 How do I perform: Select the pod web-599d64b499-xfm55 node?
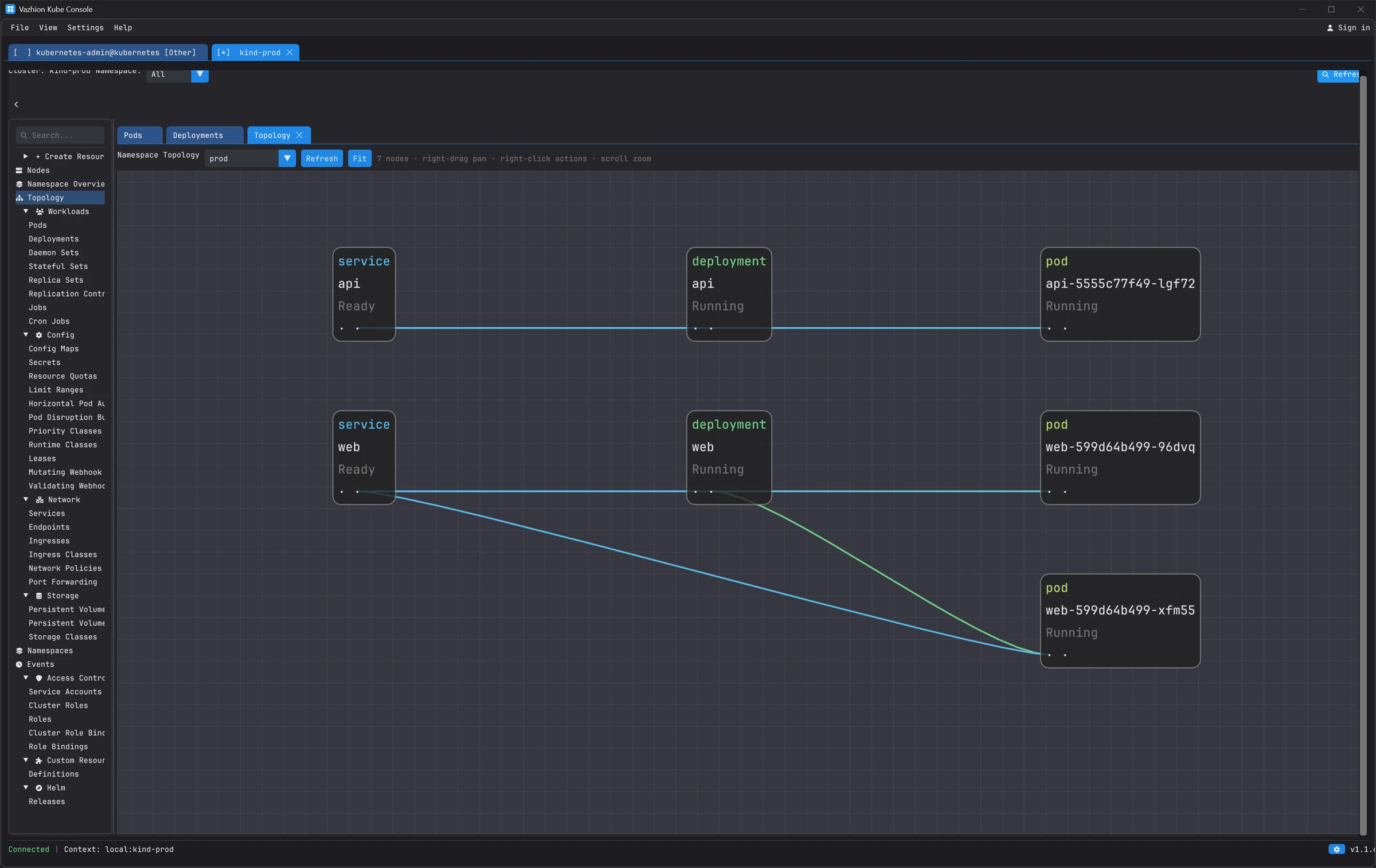[x=1120, y=621]
